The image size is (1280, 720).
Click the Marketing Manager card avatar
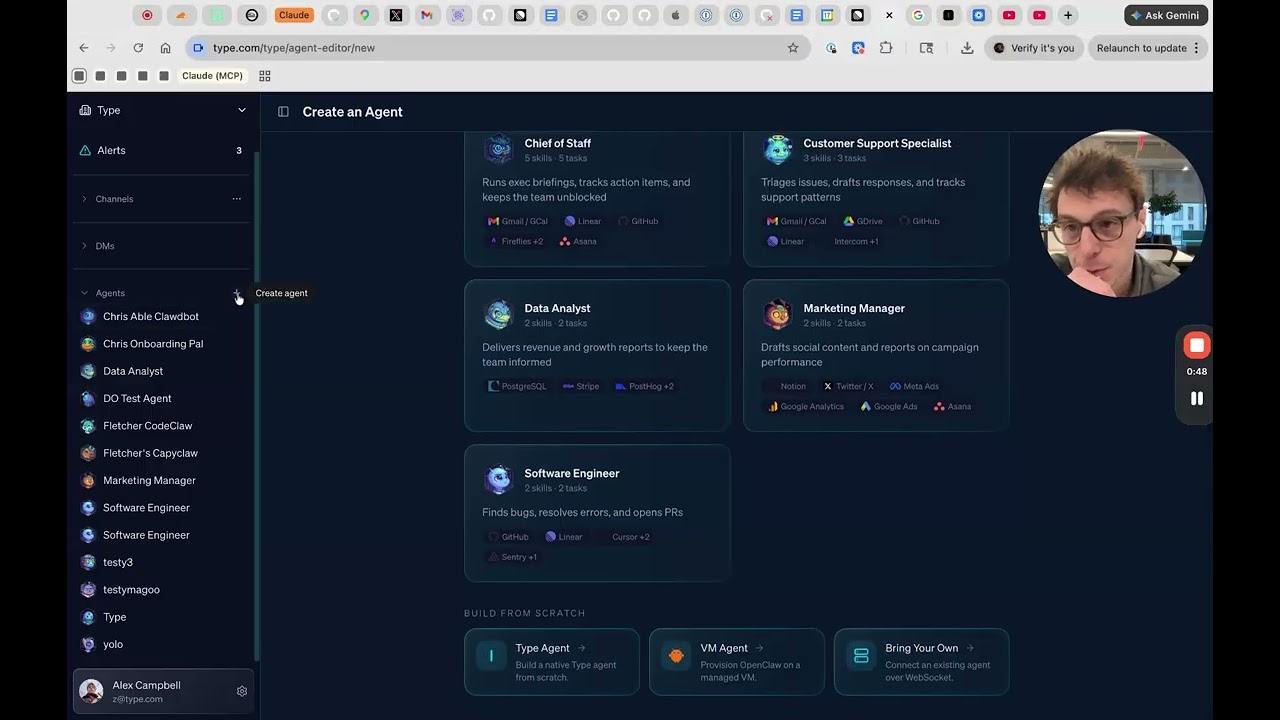pos(777,314)
